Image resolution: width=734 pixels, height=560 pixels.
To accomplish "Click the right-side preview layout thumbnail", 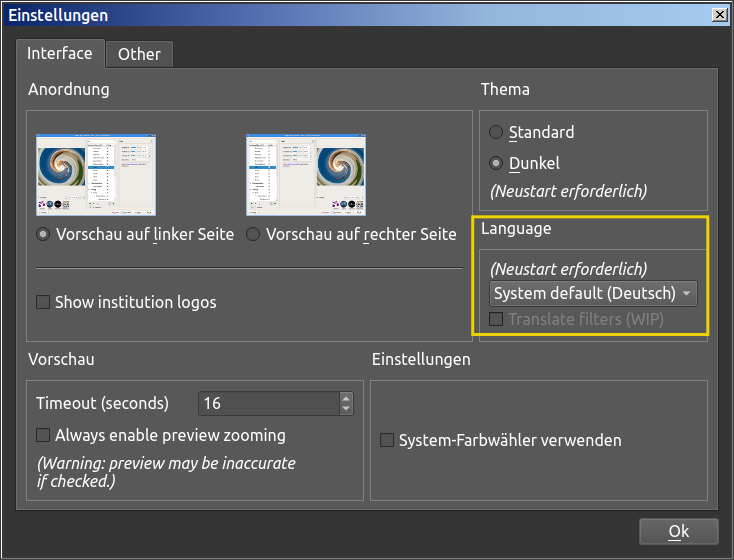I will tap(305, 174).
